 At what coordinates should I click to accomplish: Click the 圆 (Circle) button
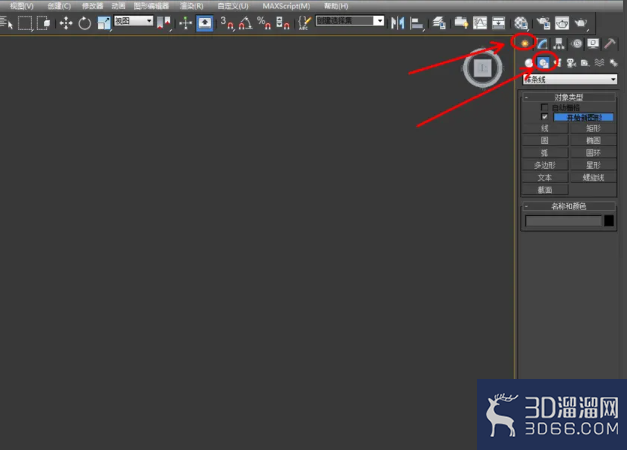[x=545, y=140]
